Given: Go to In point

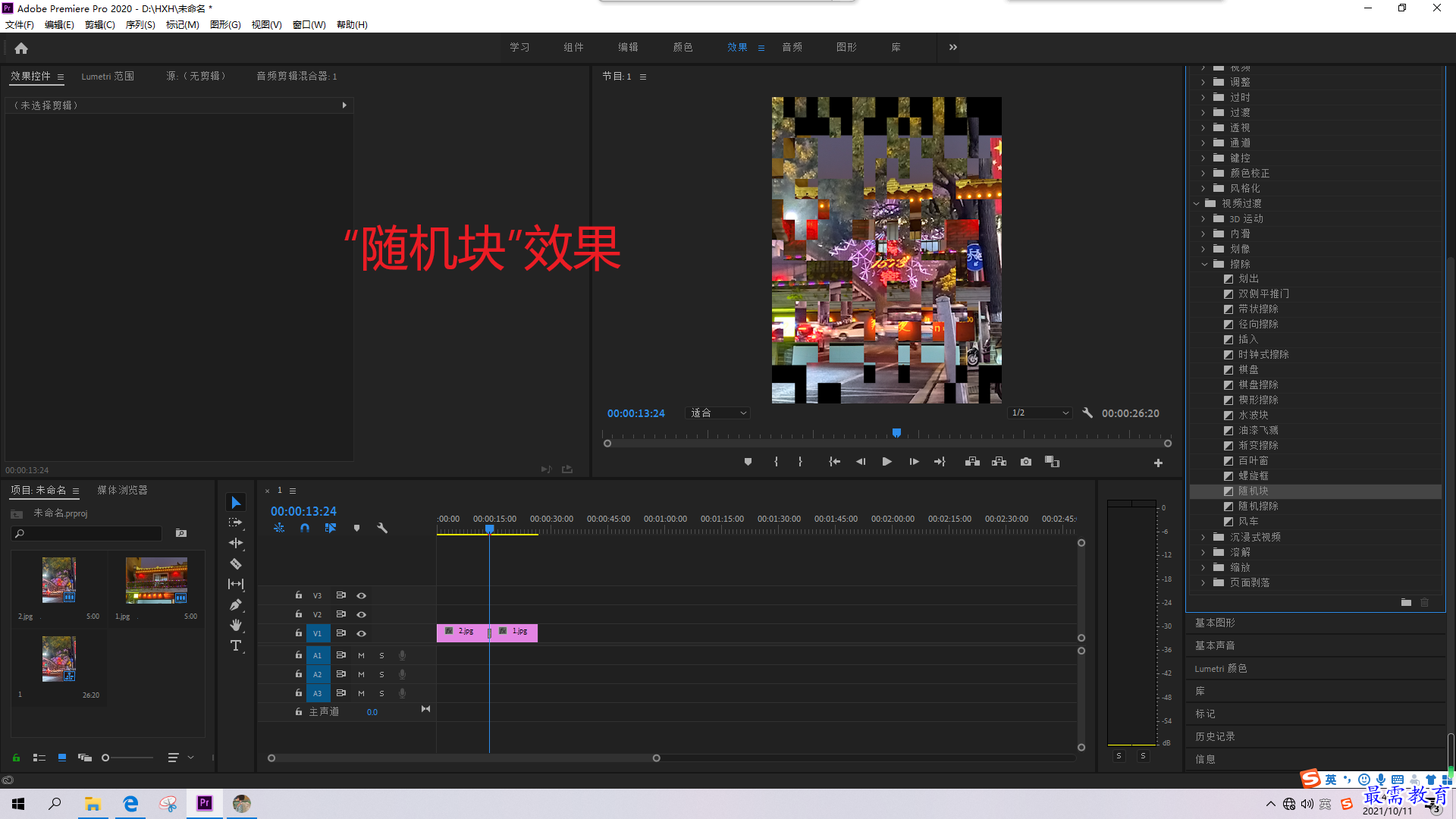Looking at the screenshot, I should pos(834,462).
